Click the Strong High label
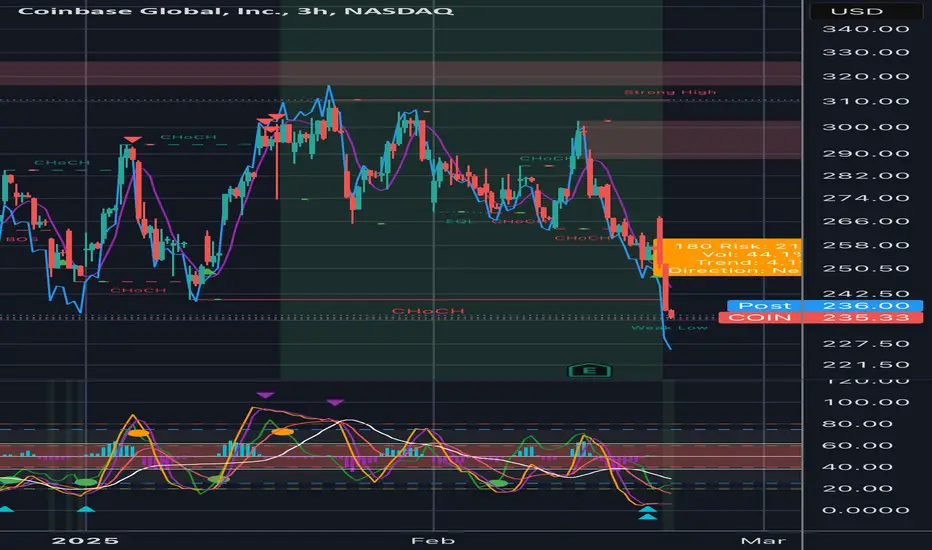 (670, 92)
